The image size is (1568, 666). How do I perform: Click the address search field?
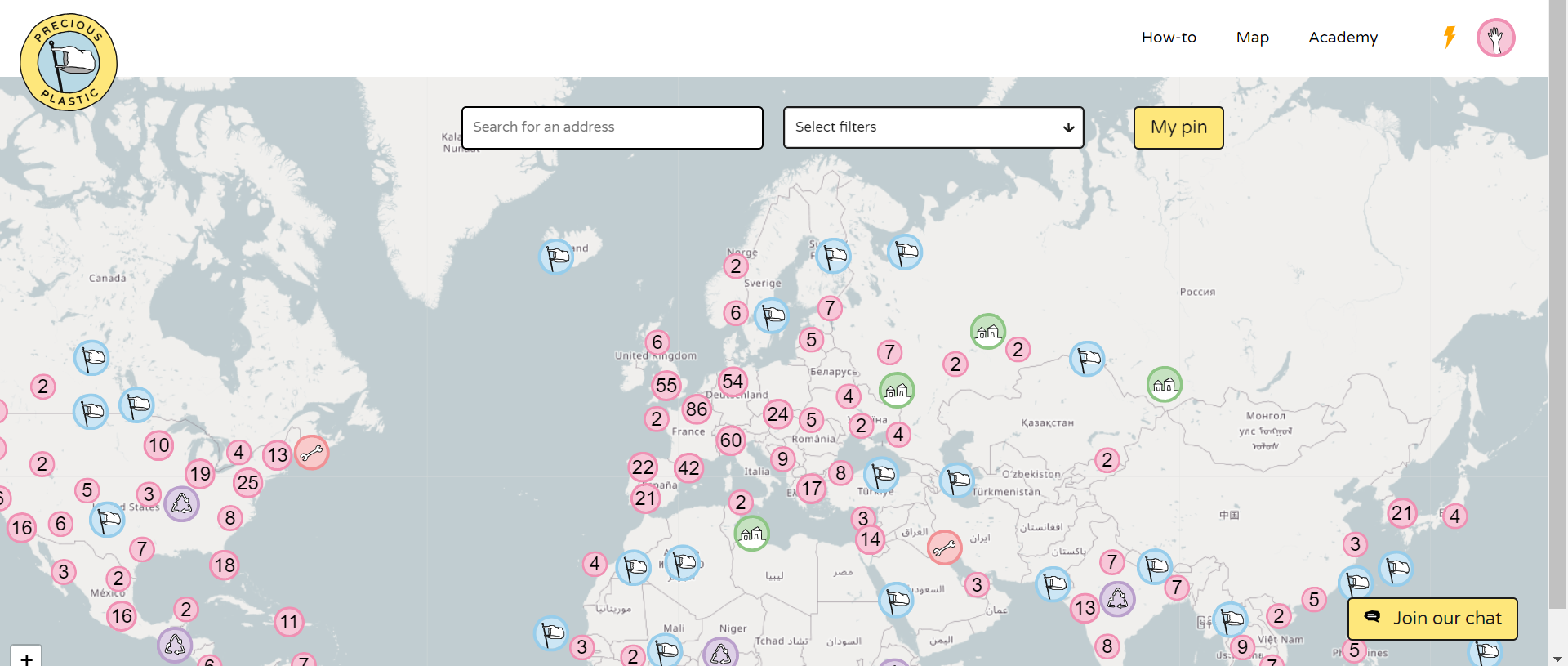tap(612, 127)
